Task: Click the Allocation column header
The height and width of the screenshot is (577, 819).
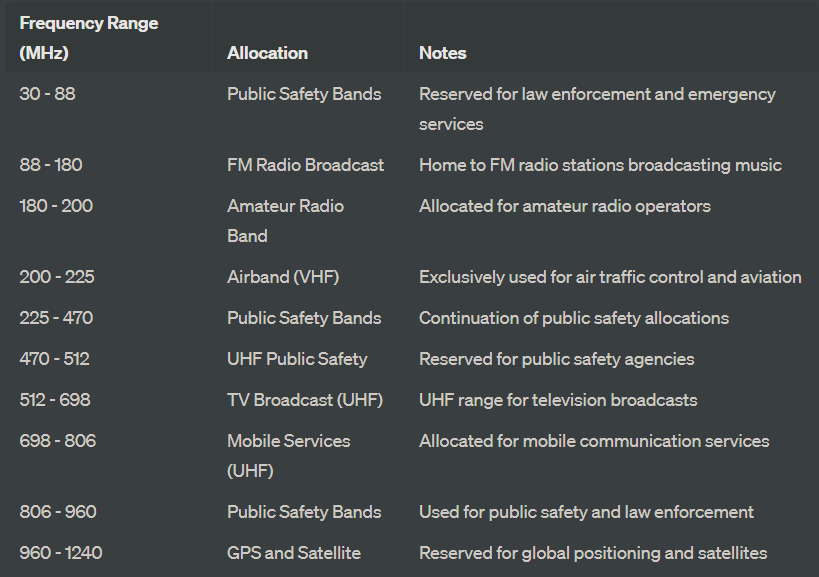Action: click(x=267, y=53)
